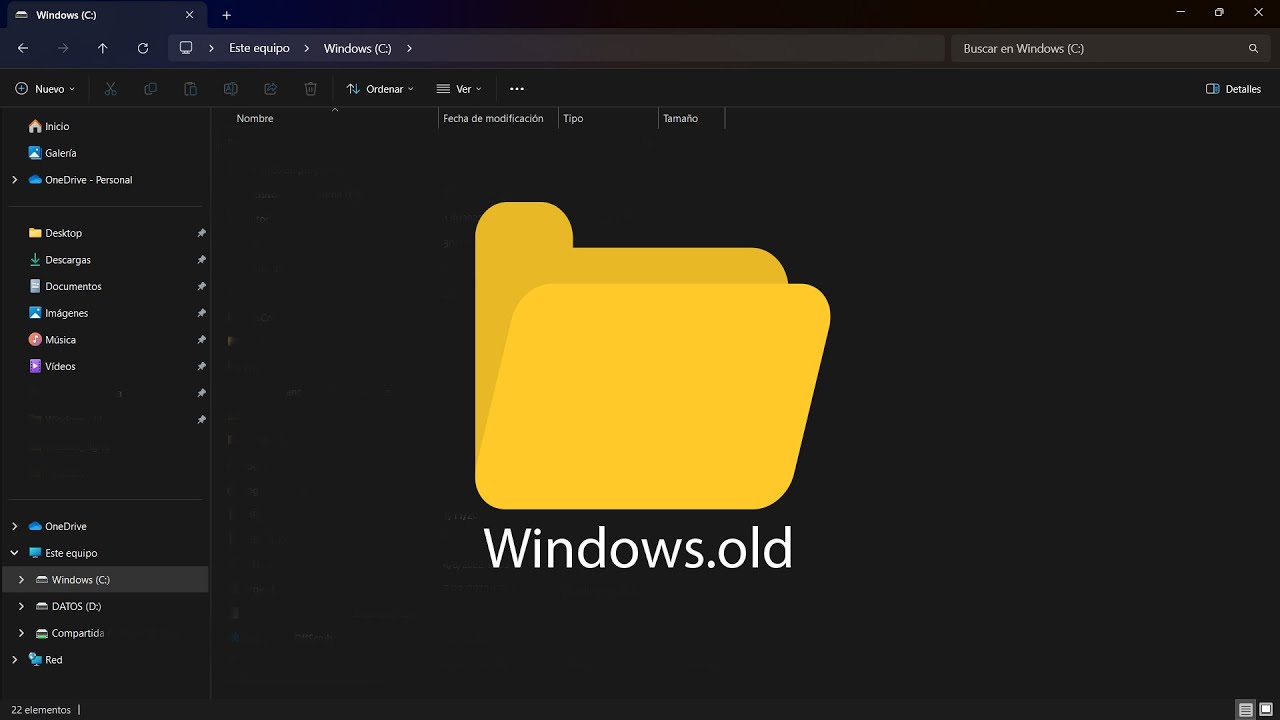The height and width of the screenshot is (720, 1280).
Task: Go back with the left arrow
Action: tap(23, 48)
